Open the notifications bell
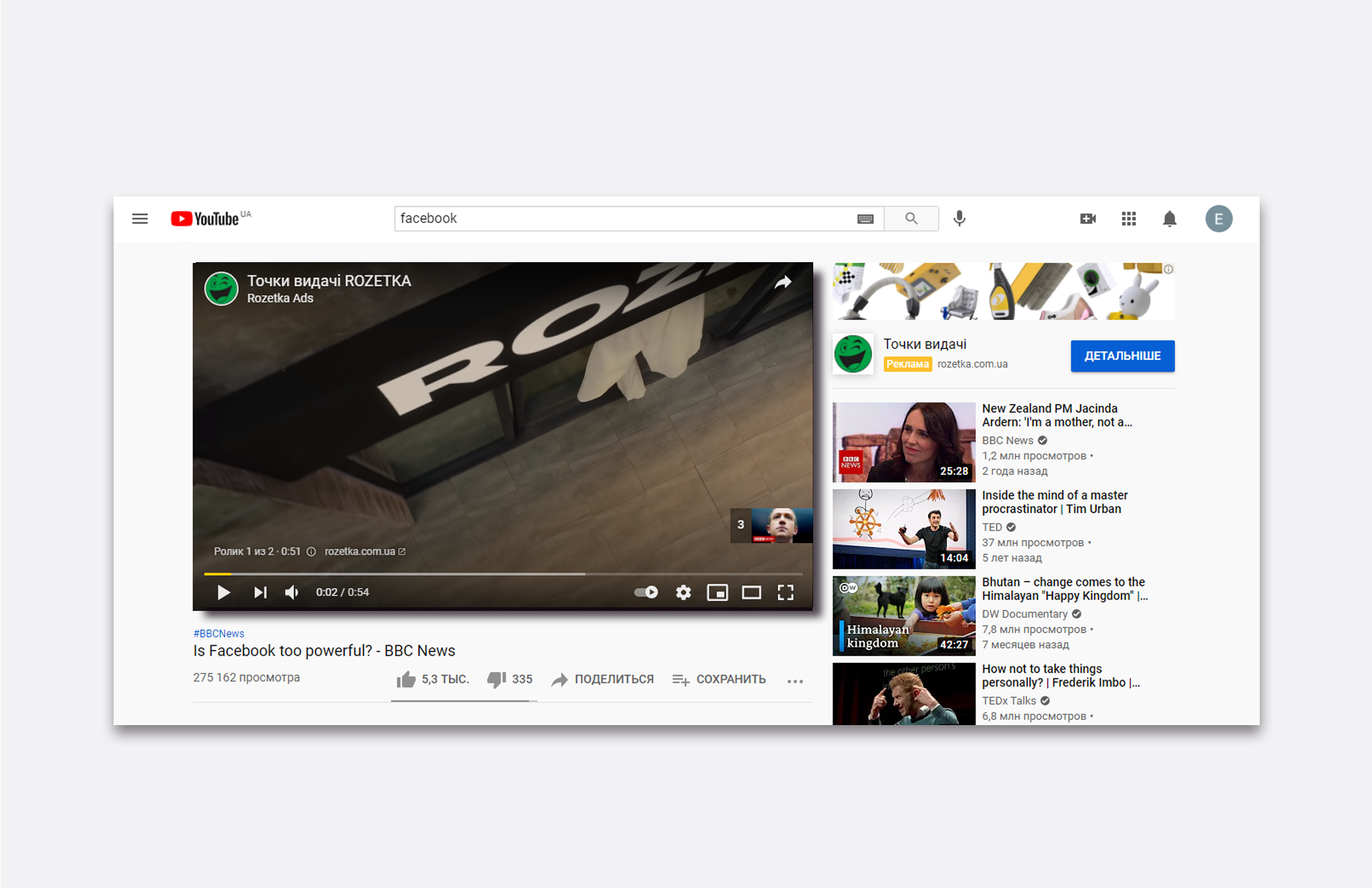1372x888 pixels. pos(1169,219)
